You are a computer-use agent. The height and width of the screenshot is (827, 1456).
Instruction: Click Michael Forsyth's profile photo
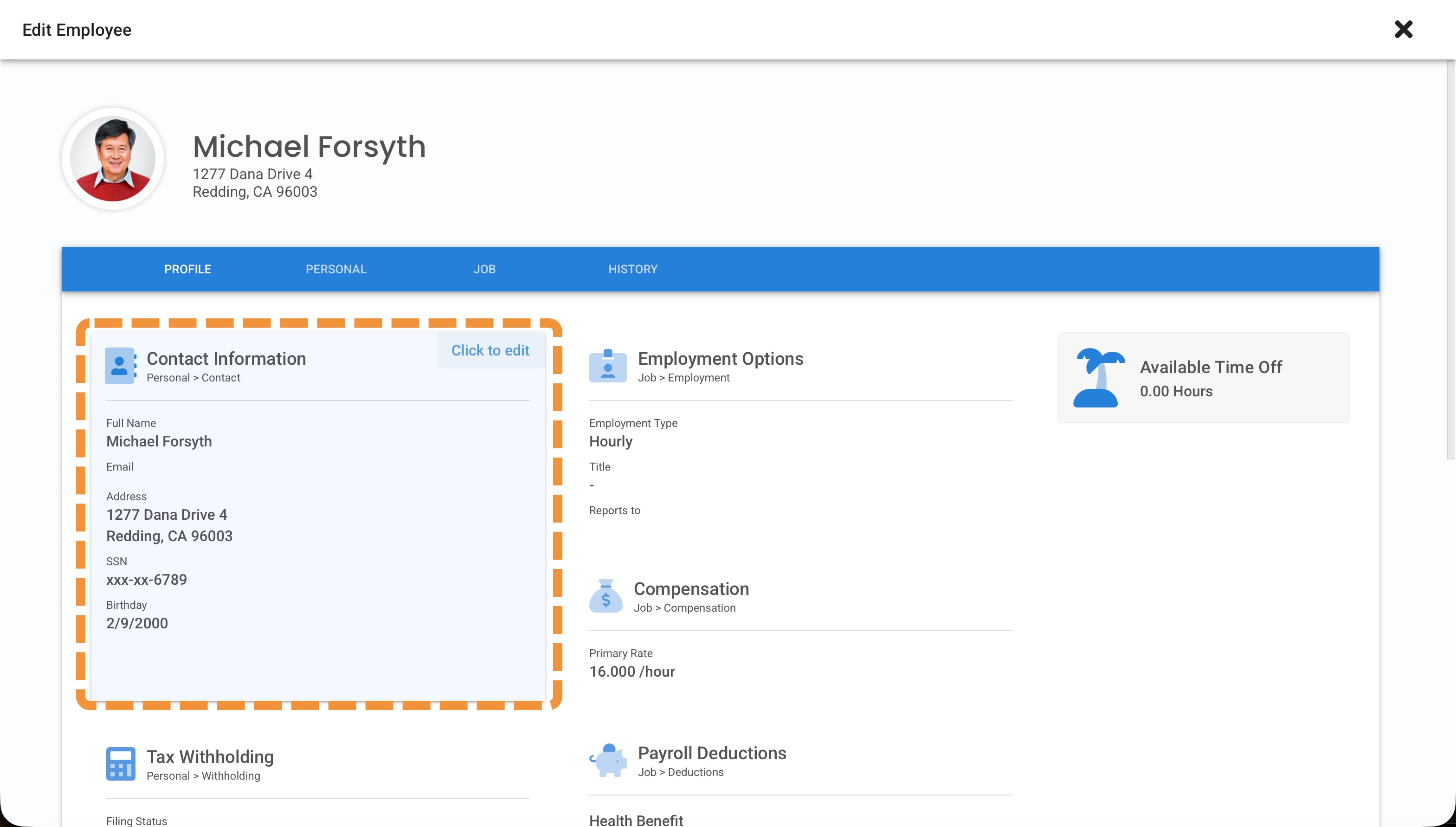tap(113, 159)
